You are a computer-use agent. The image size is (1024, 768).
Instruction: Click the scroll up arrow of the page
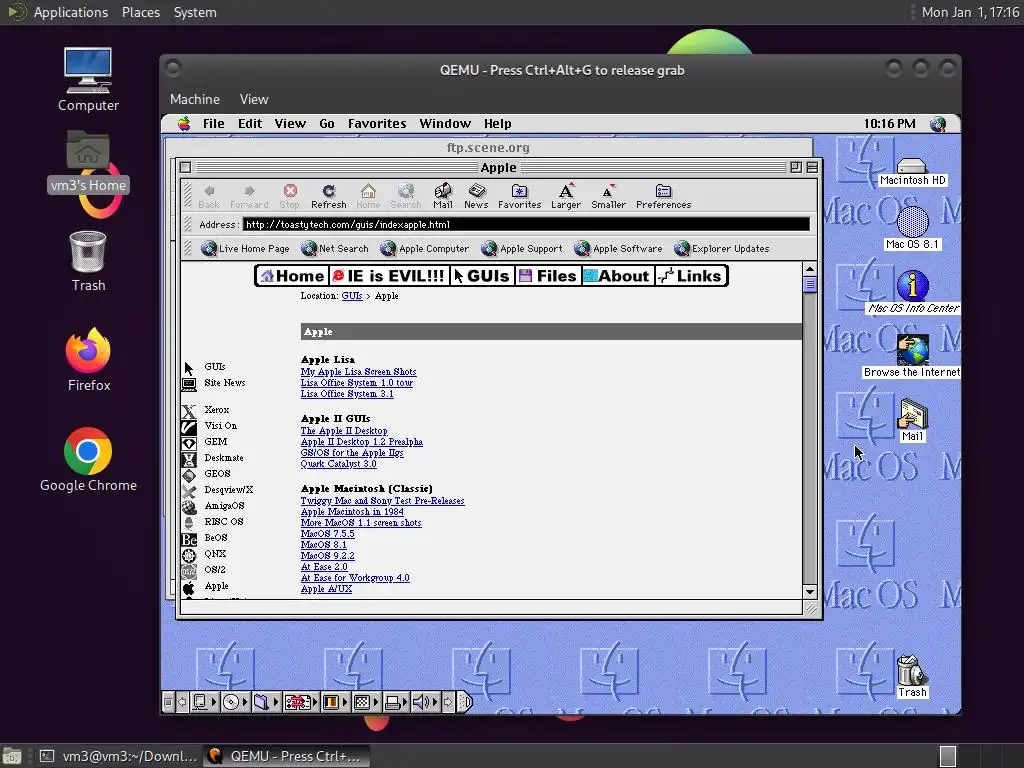(810, 269)
